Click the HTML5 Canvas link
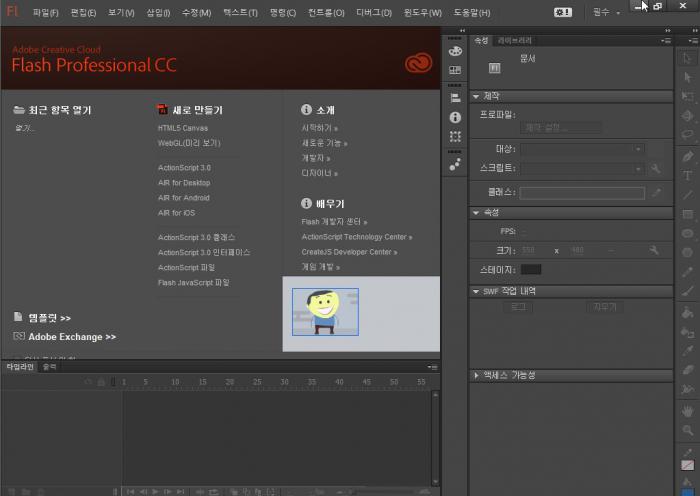 [x=183, y=128]
